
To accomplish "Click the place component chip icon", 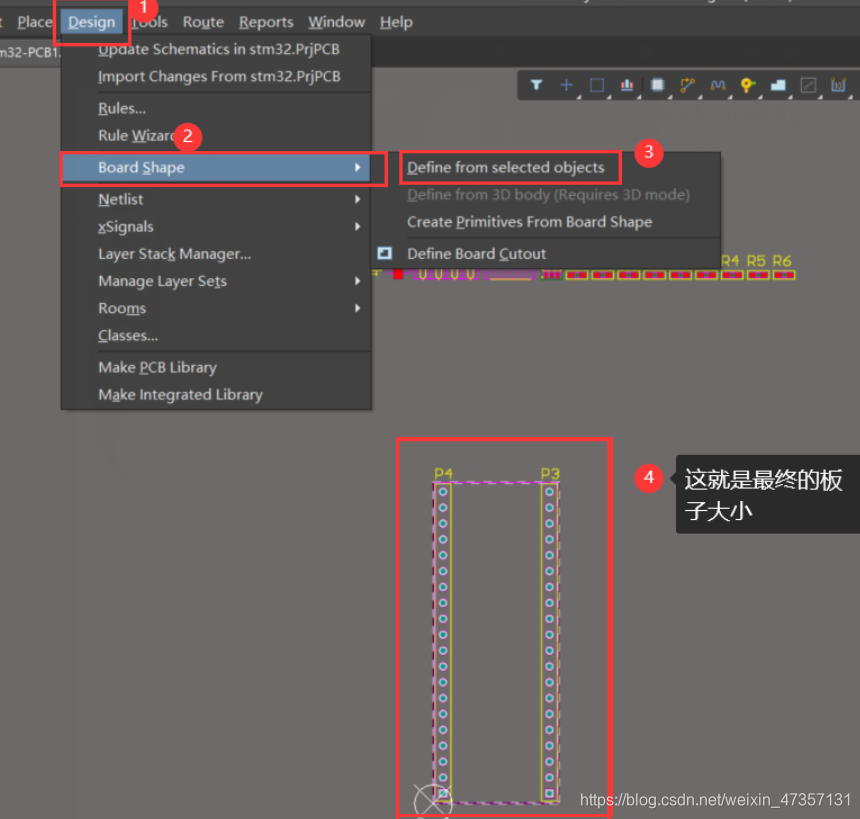I will [657, 85].
